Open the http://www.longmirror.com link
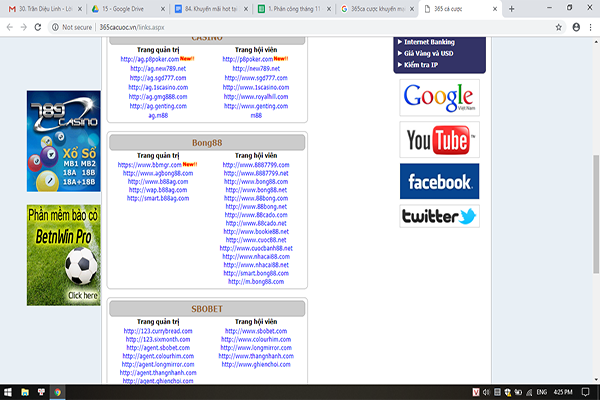 (256, 348)
